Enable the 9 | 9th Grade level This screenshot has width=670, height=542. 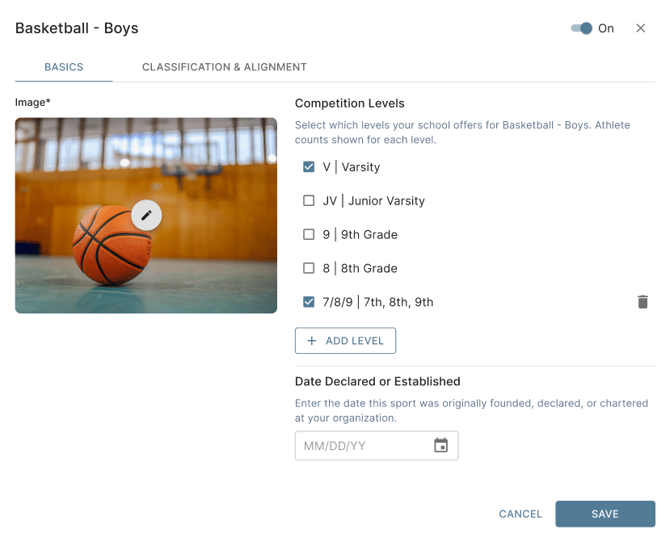point(309,235)
